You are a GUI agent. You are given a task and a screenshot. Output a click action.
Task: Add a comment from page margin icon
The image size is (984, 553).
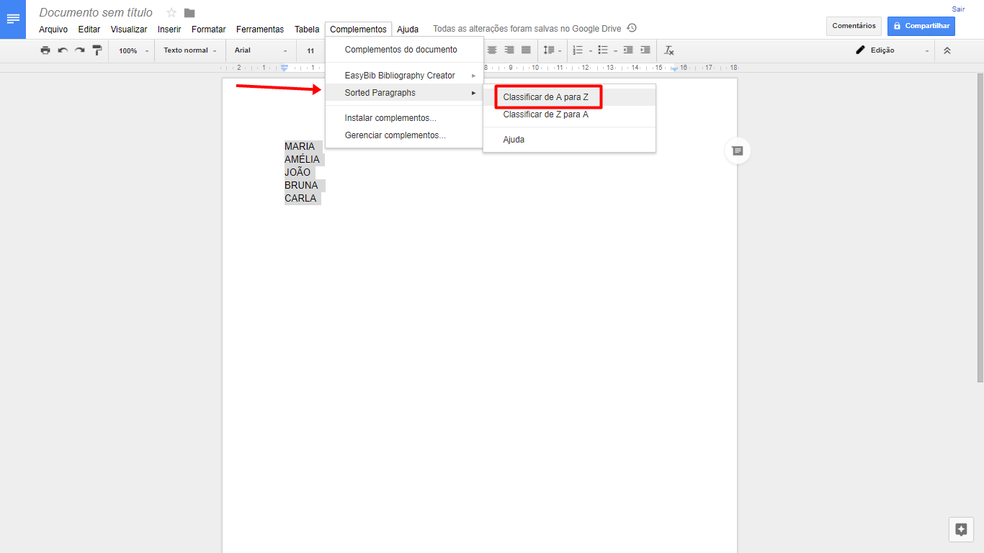click(737, 151)
